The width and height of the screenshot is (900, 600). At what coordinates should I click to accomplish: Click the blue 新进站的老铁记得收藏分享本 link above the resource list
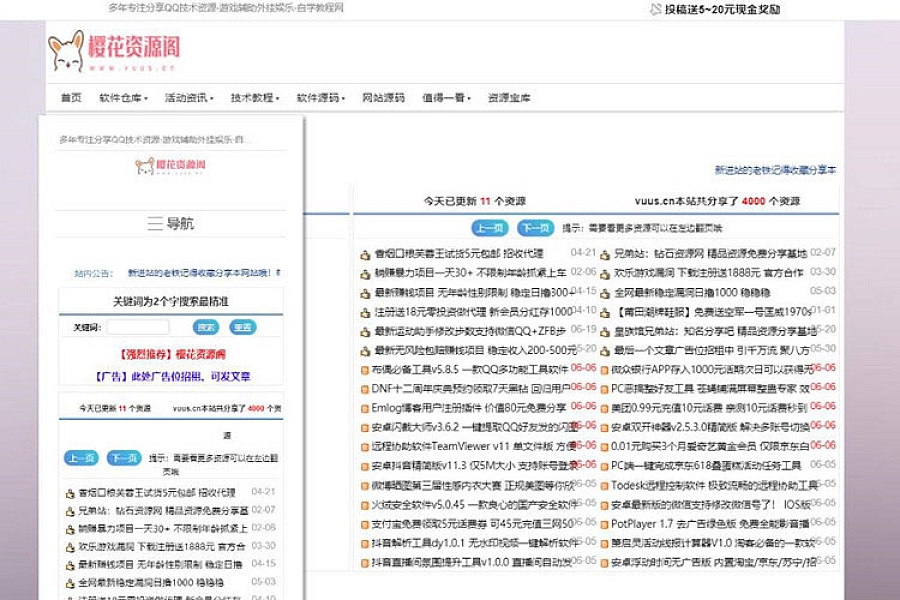click(775, 170)
